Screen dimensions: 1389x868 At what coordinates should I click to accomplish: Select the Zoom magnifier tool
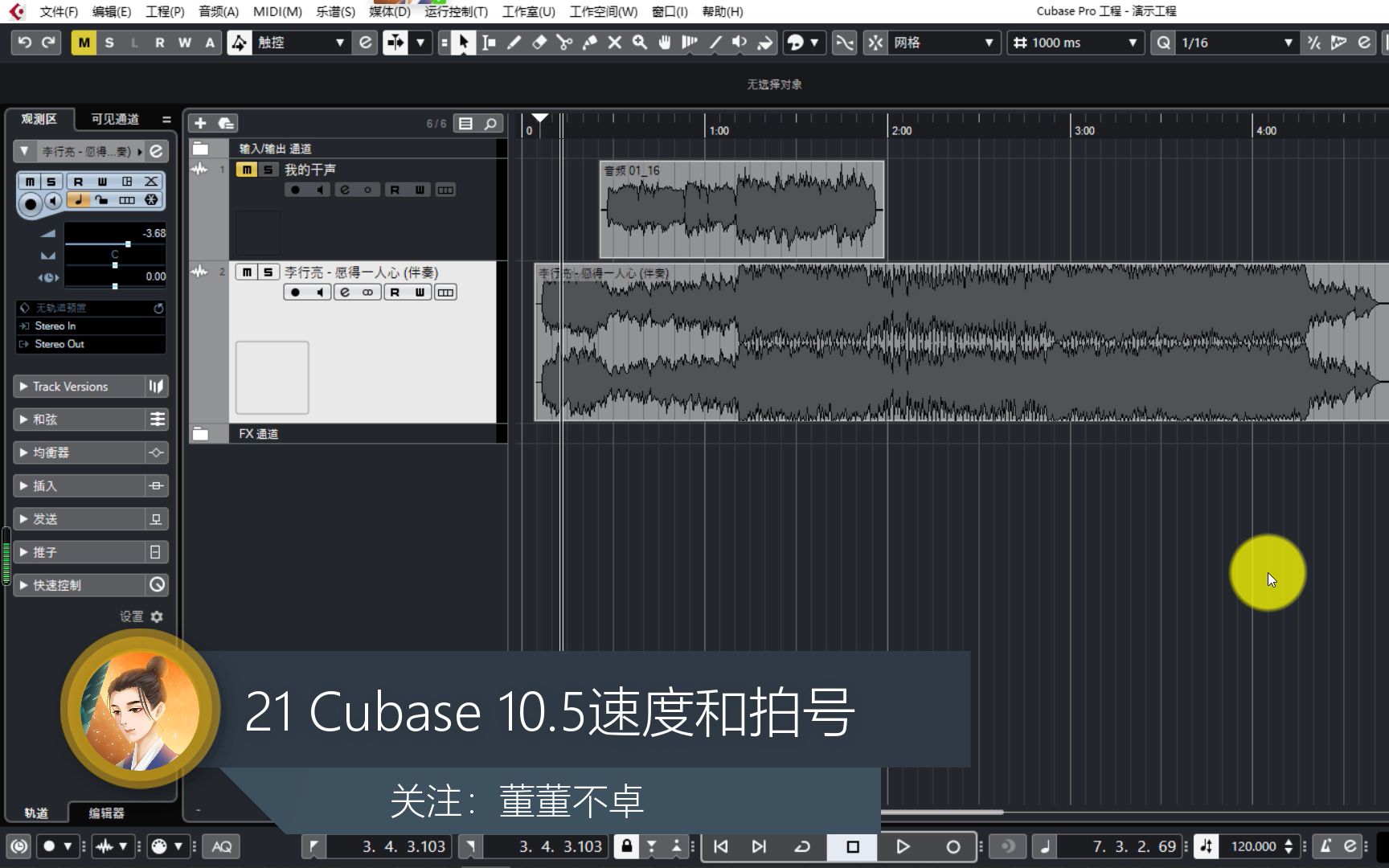coord(640,43)
